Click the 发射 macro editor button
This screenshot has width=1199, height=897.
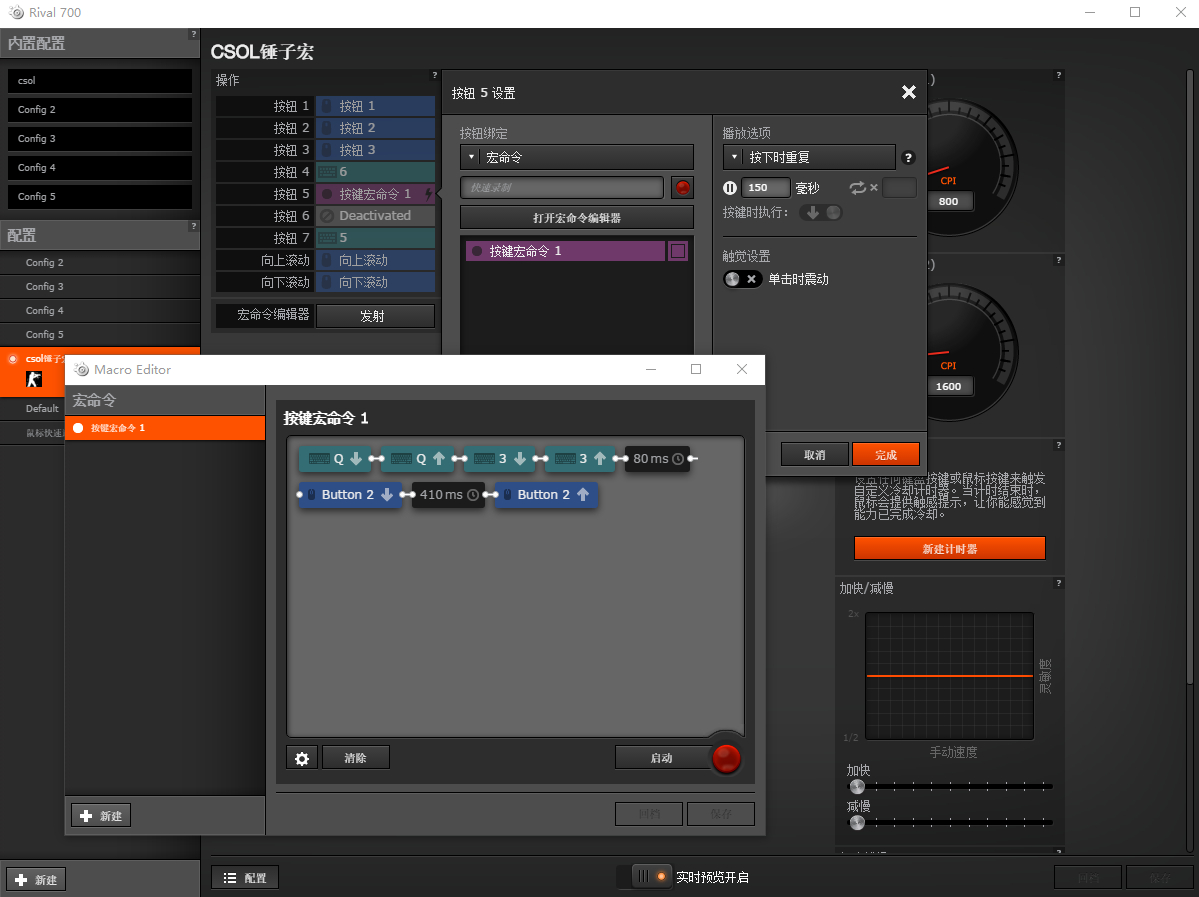375,316
